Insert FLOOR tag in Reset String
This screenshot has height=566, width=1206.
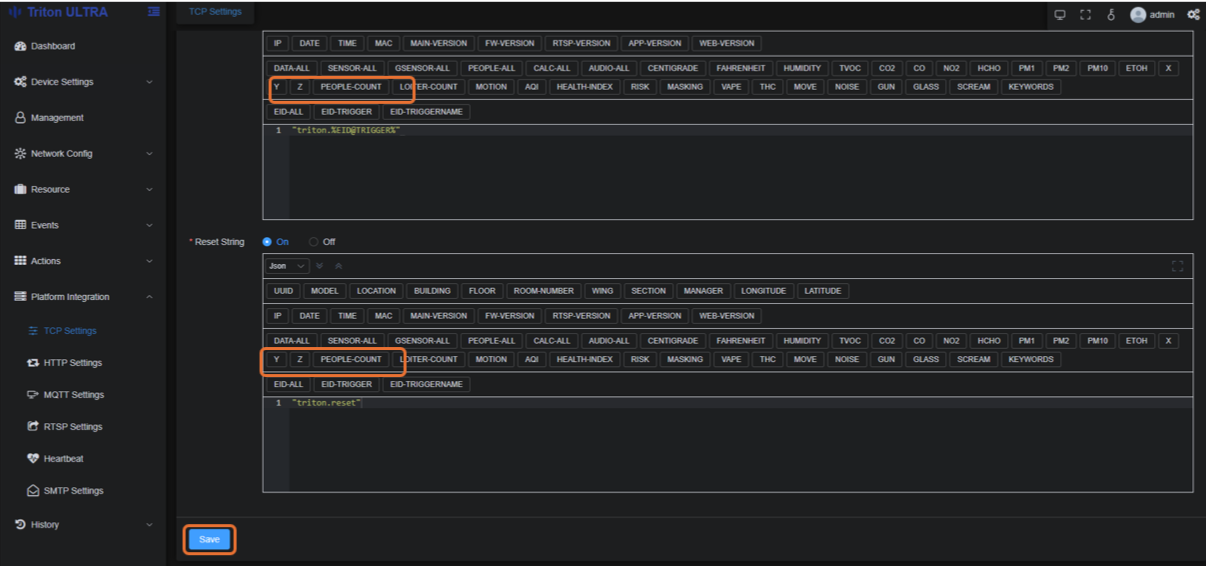coord(482,291)
